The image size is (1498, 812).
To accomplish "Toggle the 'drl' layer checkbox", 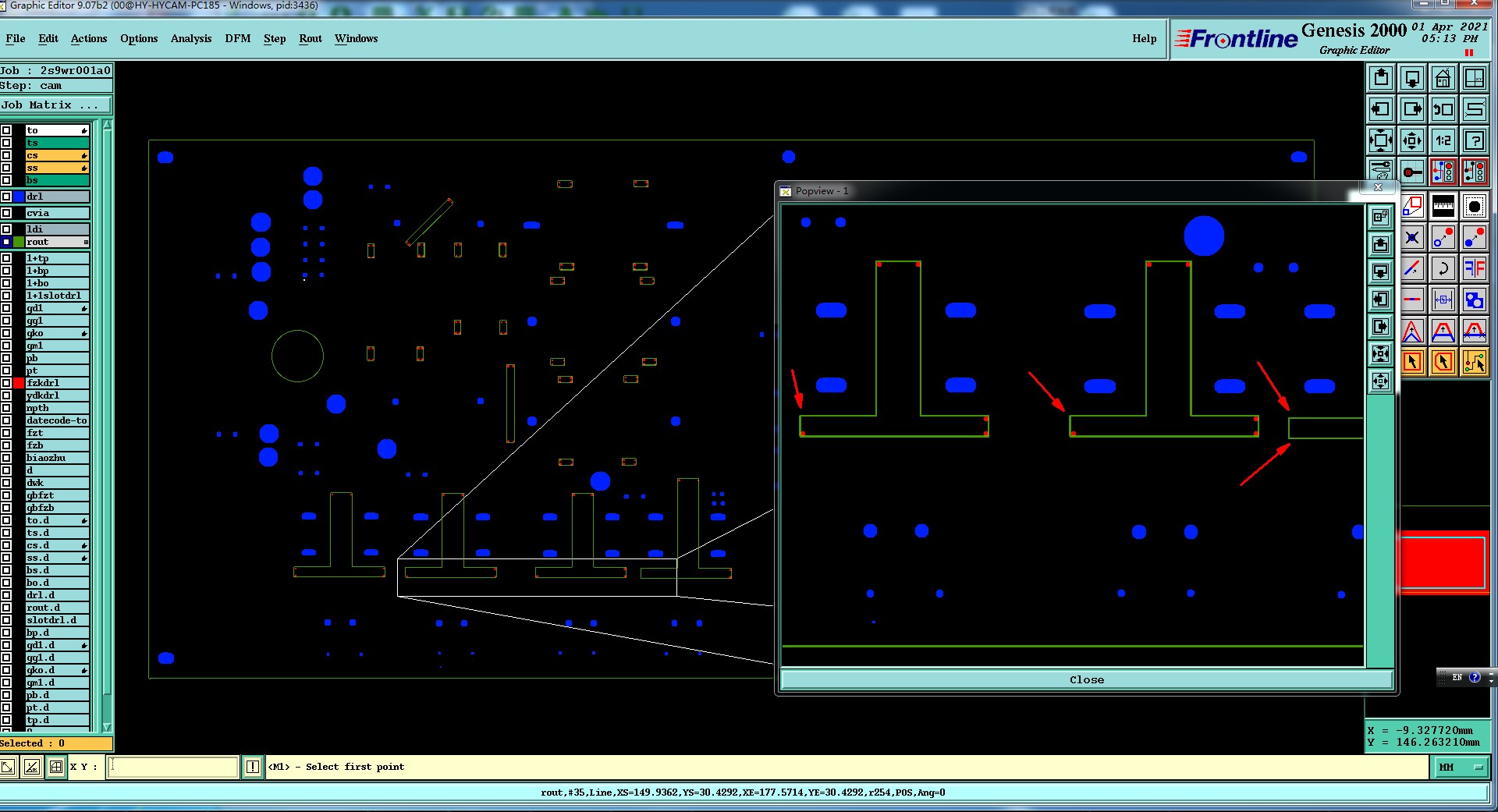I will (x=6, y=197).
